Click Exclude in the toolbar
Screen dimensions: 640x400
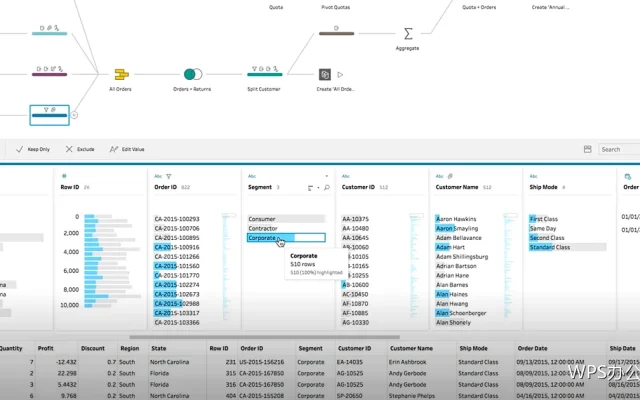[80, 149]
